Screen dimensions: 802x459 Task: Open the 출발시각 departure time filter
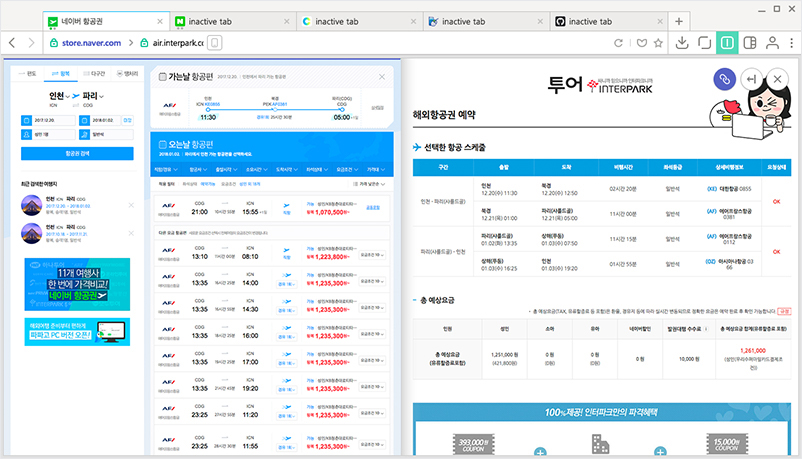click(226, 169)
